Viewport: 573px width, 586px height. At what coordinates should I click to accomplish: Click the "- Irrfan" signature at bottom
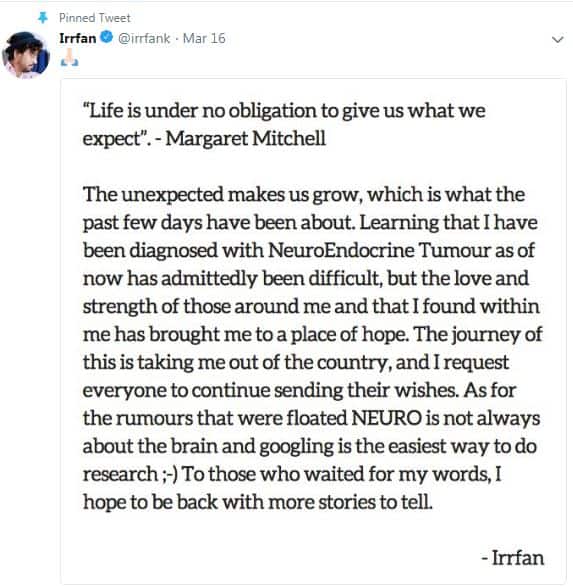pos(513,558)
